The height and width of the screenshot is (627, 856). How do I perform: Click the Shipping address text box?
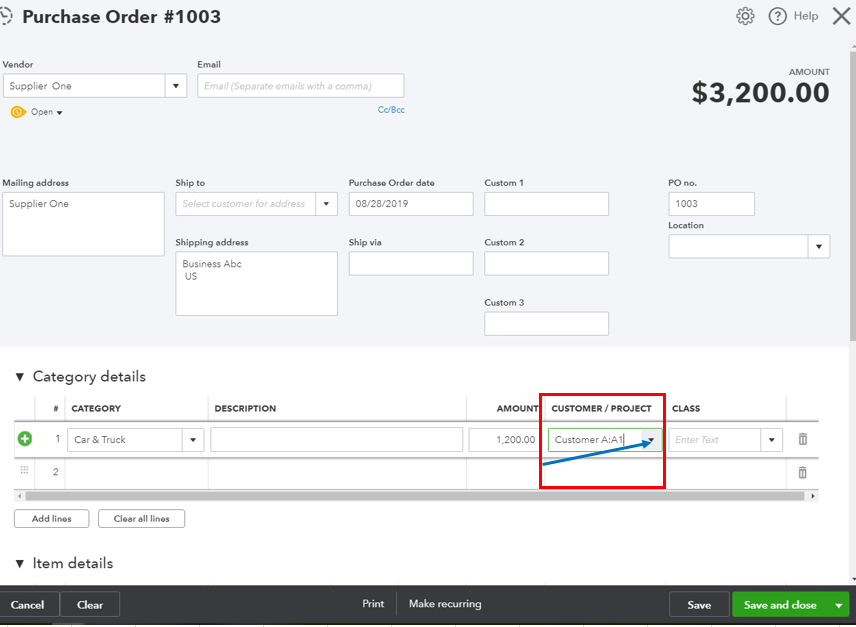coord(257,283)
